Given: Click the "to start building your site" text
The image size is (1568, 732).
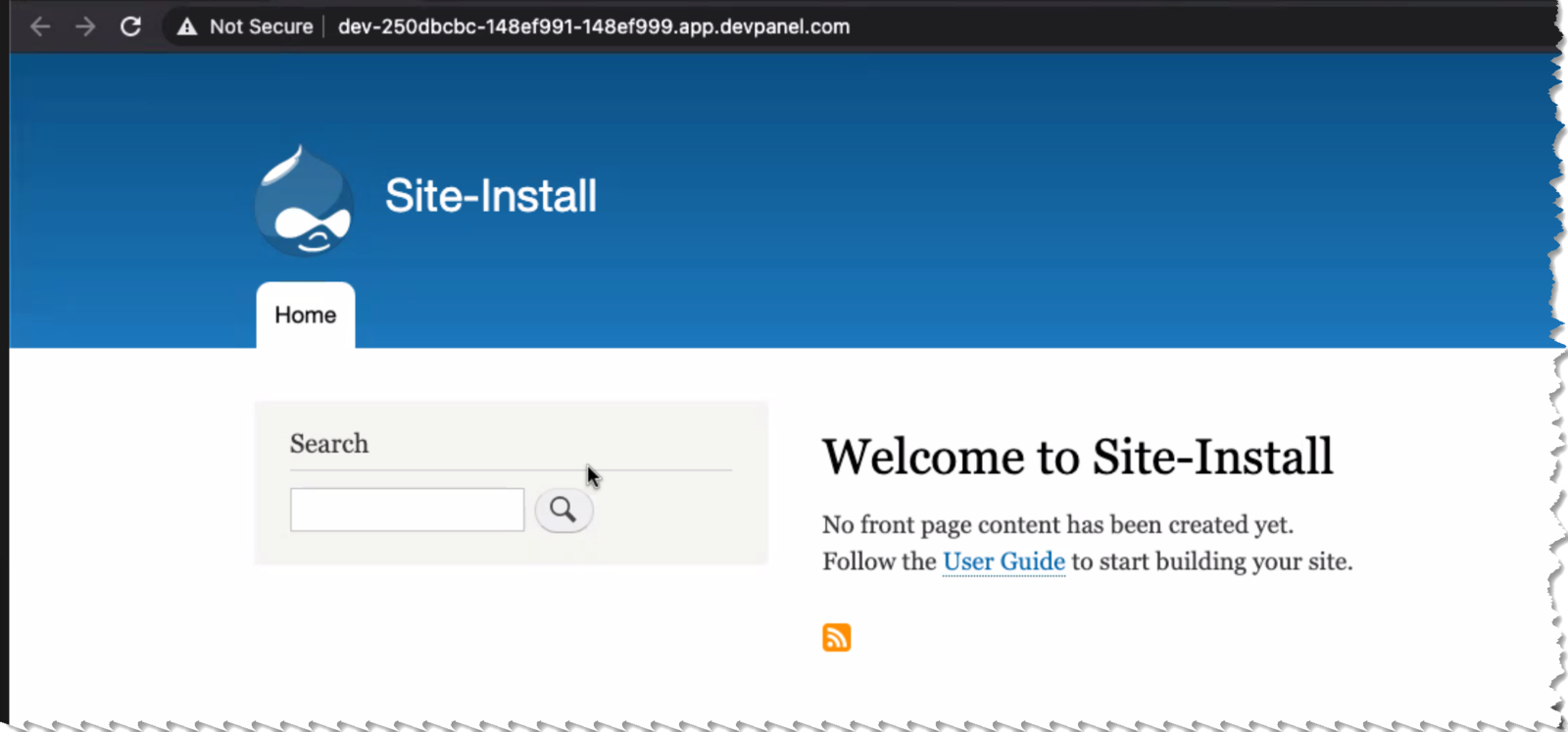Looking at the screenshot, I should pyautogui.click(x=1211, y=561).
